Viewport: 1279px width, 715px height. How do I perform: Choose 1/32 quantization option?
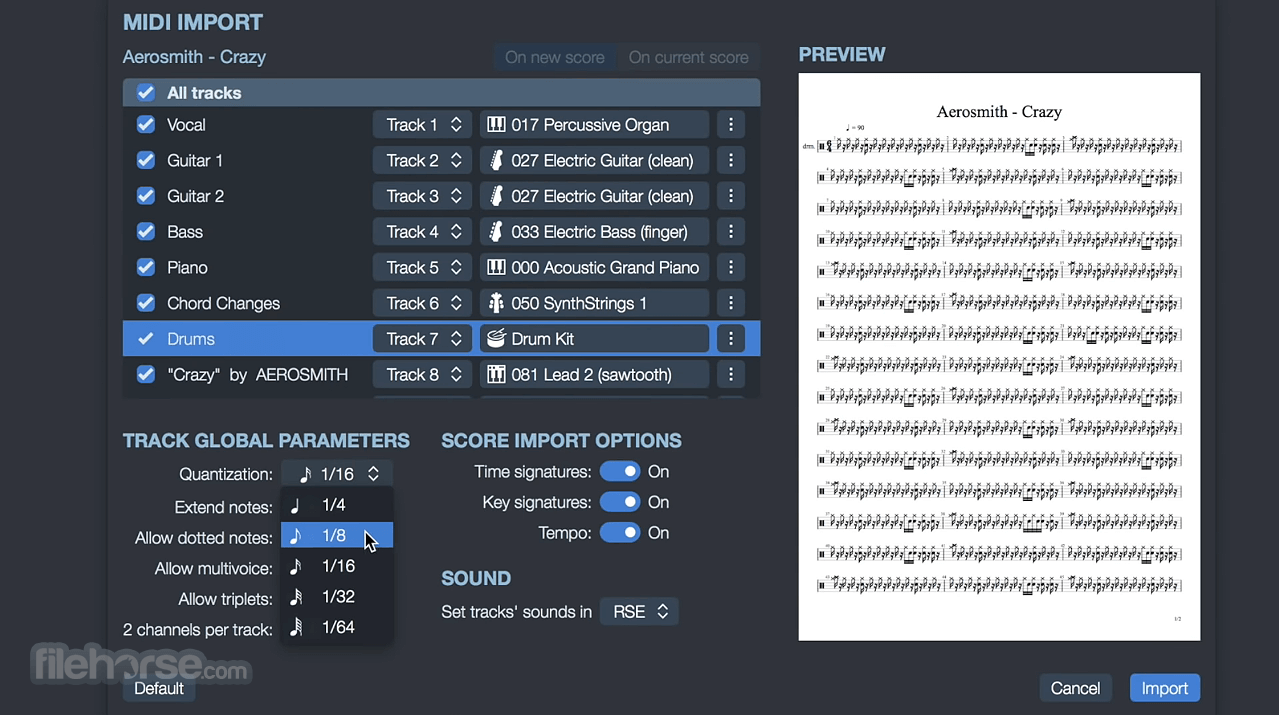337,597
